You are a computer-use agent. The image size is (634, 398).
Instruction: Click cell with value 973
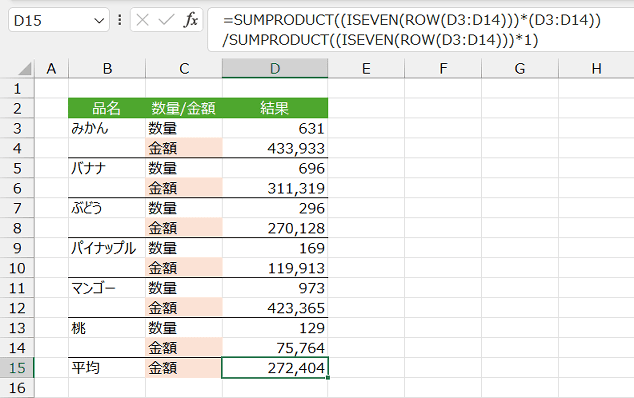coord(275,288)
